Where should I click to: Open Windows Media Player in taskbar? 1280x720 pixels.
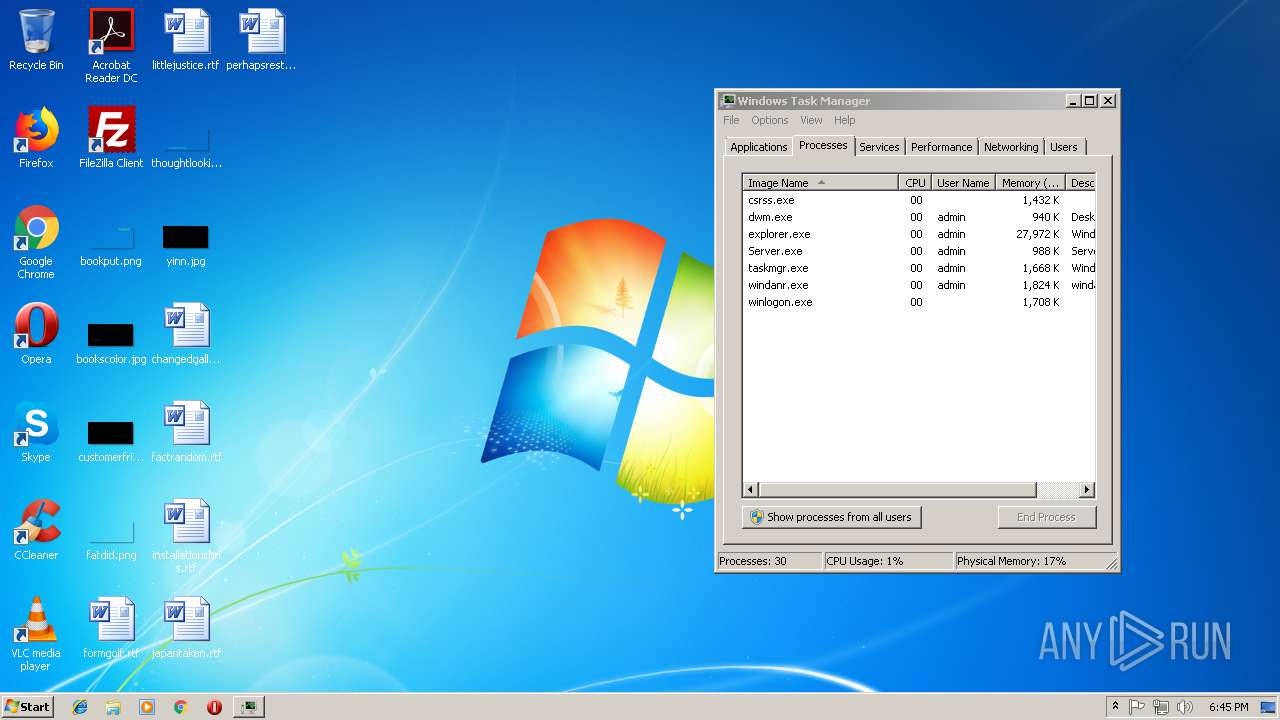click(x=147, y=707)
